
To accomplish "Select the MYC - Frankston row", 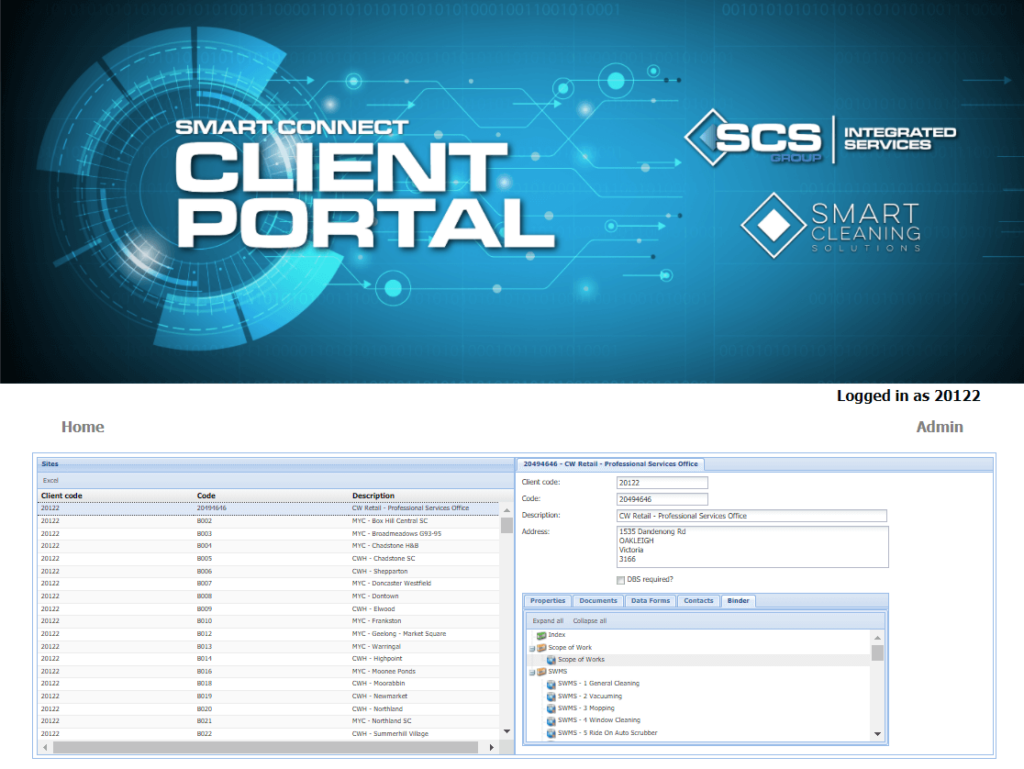I will [268, 621].
